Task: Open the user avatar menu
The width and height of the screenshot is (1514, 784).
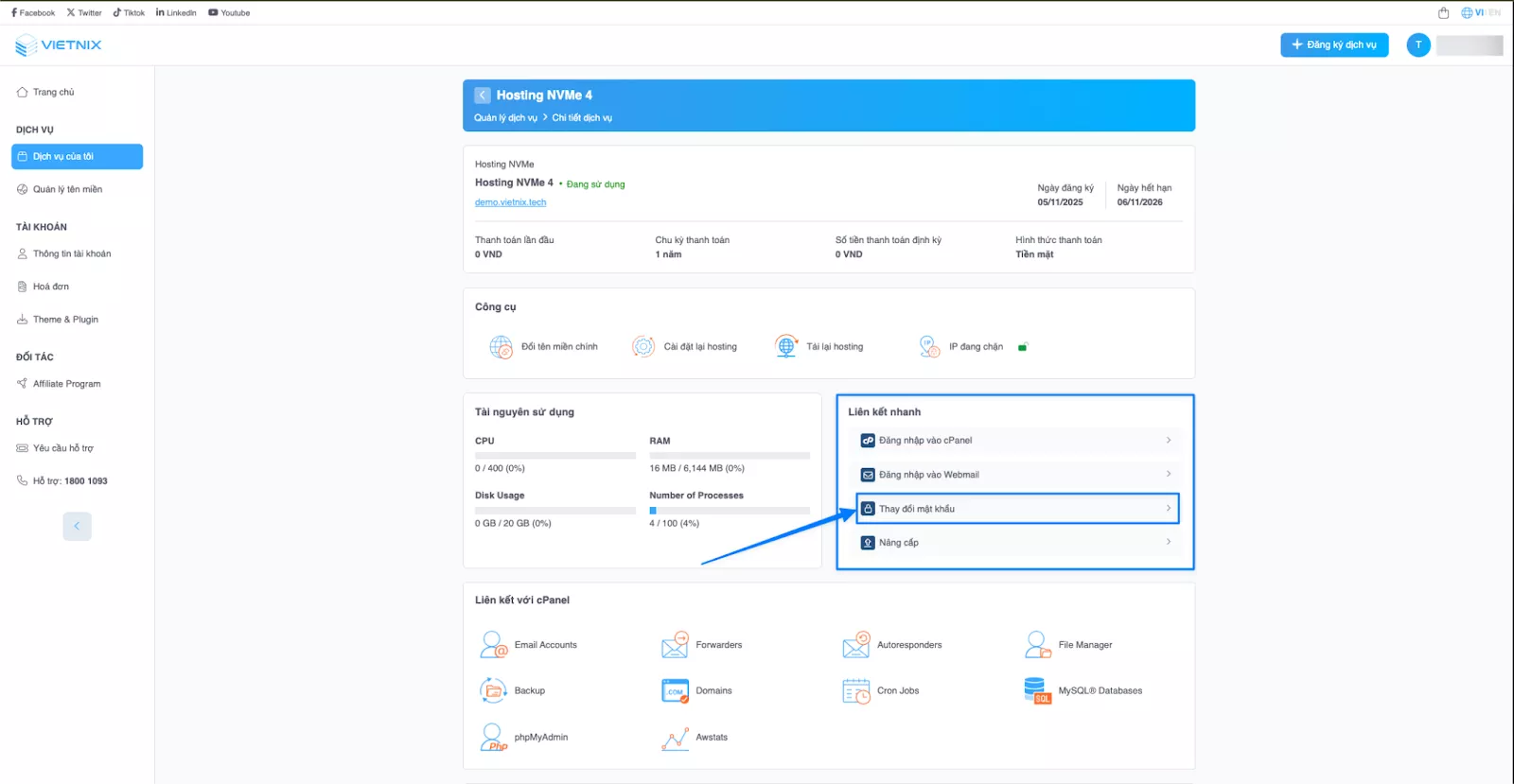Action: [1417, 45]
